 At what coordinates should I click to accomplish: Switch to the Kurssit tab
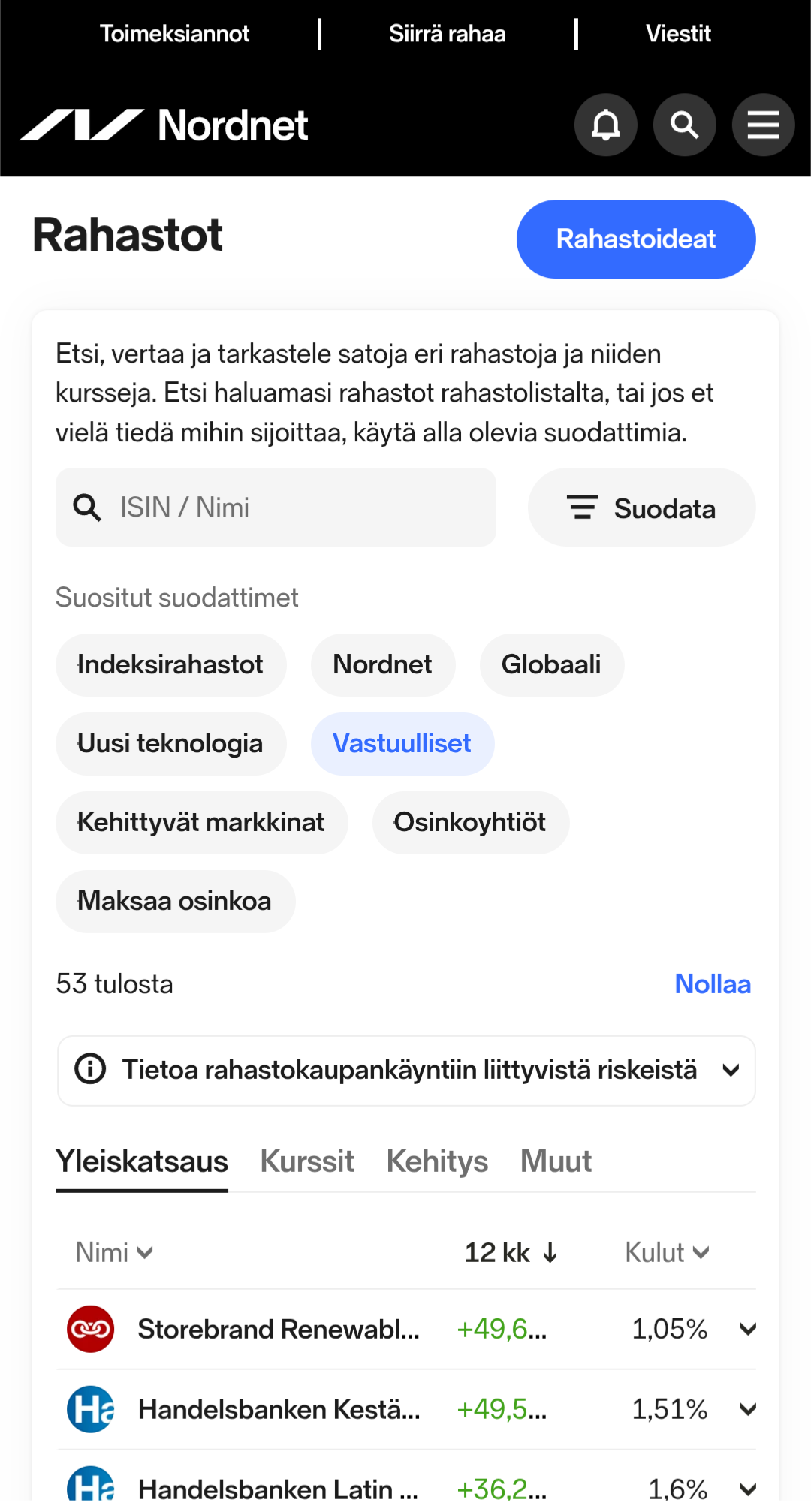[x=306, y=1161]
